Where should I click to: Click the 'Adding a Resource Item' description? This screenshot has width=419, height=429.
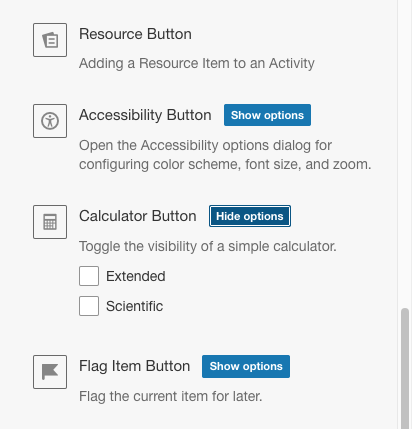(x=197, y=63)
